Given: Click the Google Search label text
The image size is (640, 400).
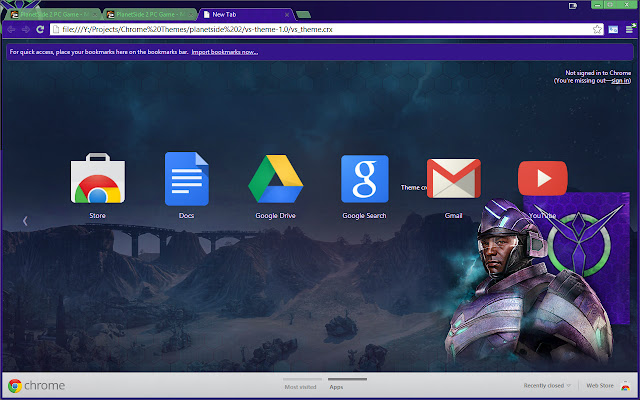Looking at the screenshot, I should tap(364, 216).
